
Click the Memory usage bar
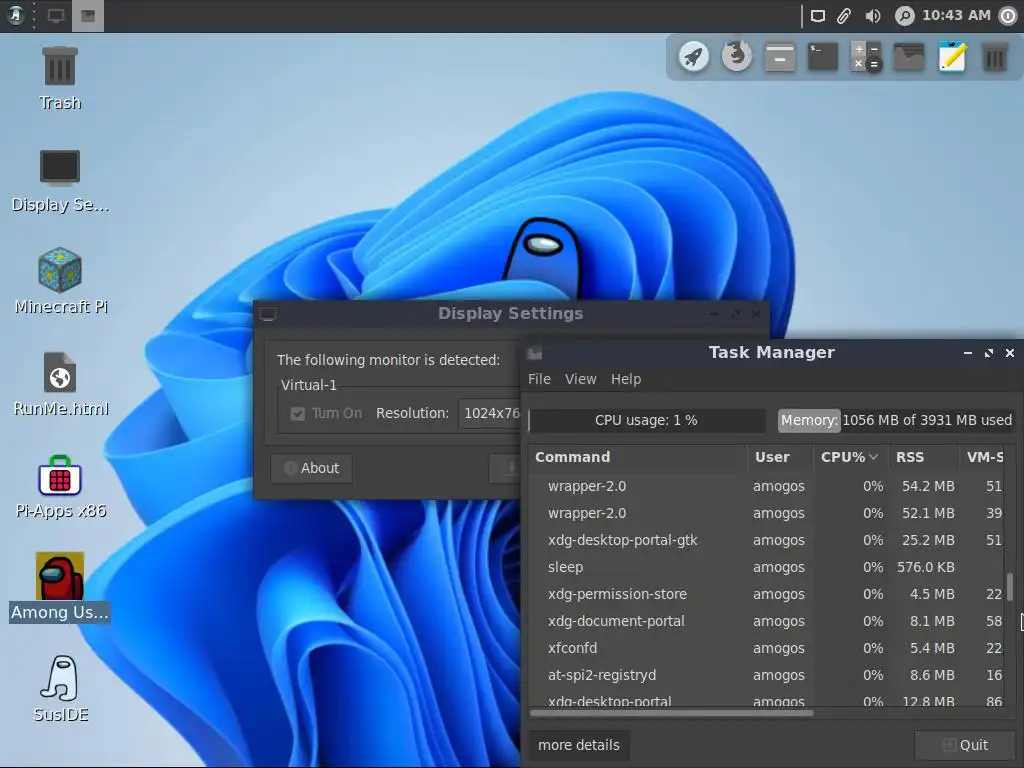(x=895, y=421)
